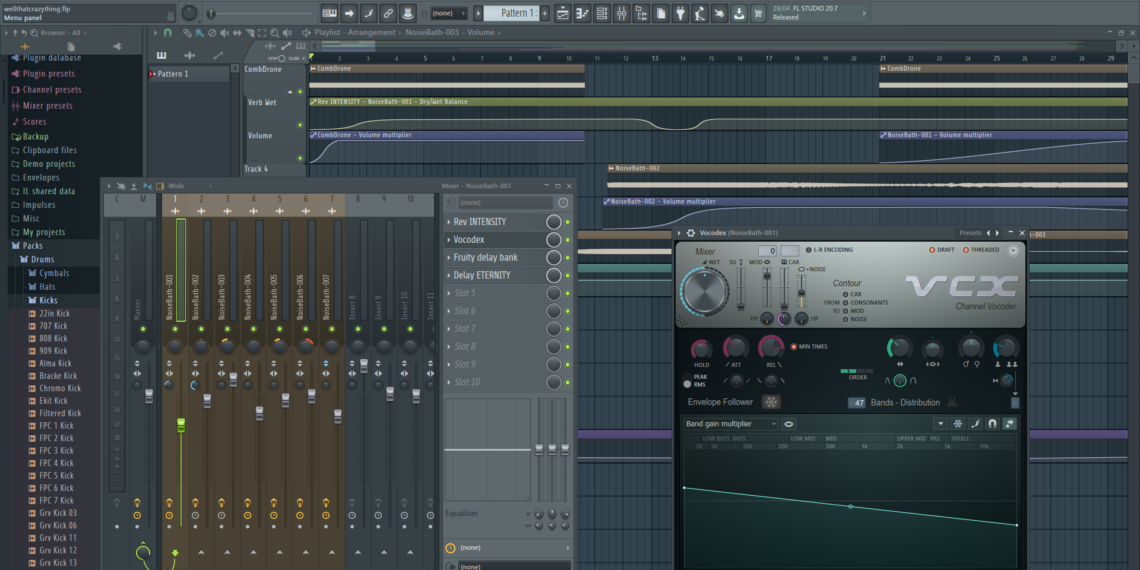This screenshot has width=1140, height=570.
Task: Toggle the DRAFT mode in Vocodex
Action: point(933,249)
